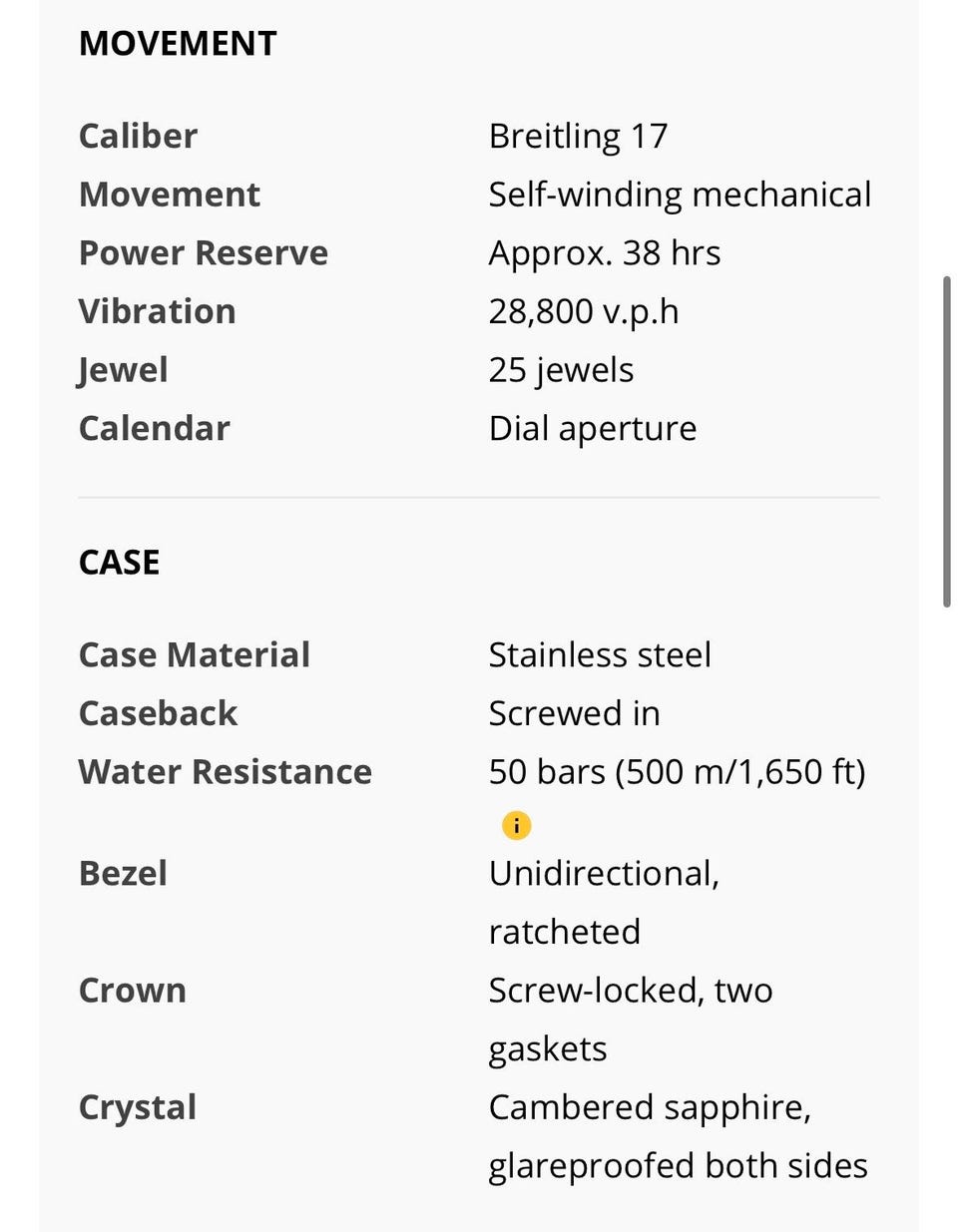Select the Screwed in caseback value

[575, 713]
